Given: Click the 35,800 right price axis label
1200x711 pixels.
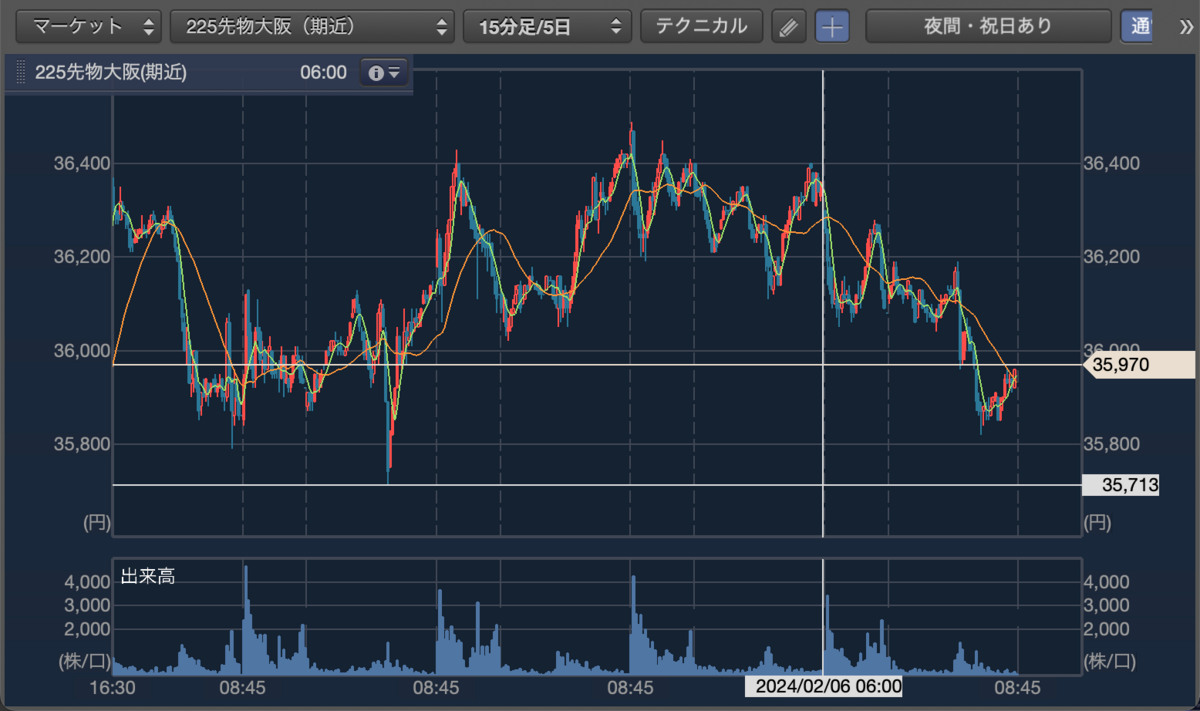Looking at the screenshot, I should [1113, 443].
